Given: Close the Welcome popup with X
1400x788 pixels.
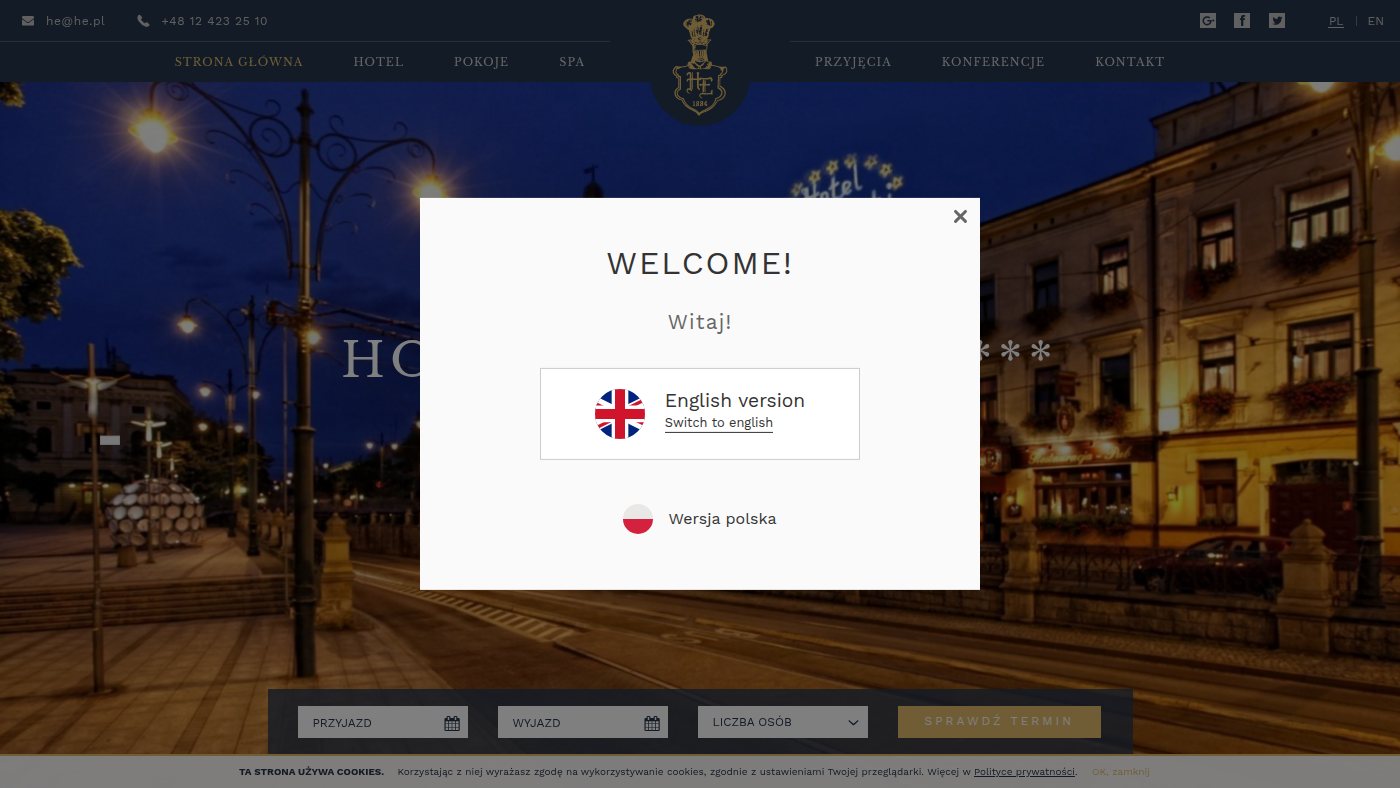Looking at the screenshot, I should point(960,216).
